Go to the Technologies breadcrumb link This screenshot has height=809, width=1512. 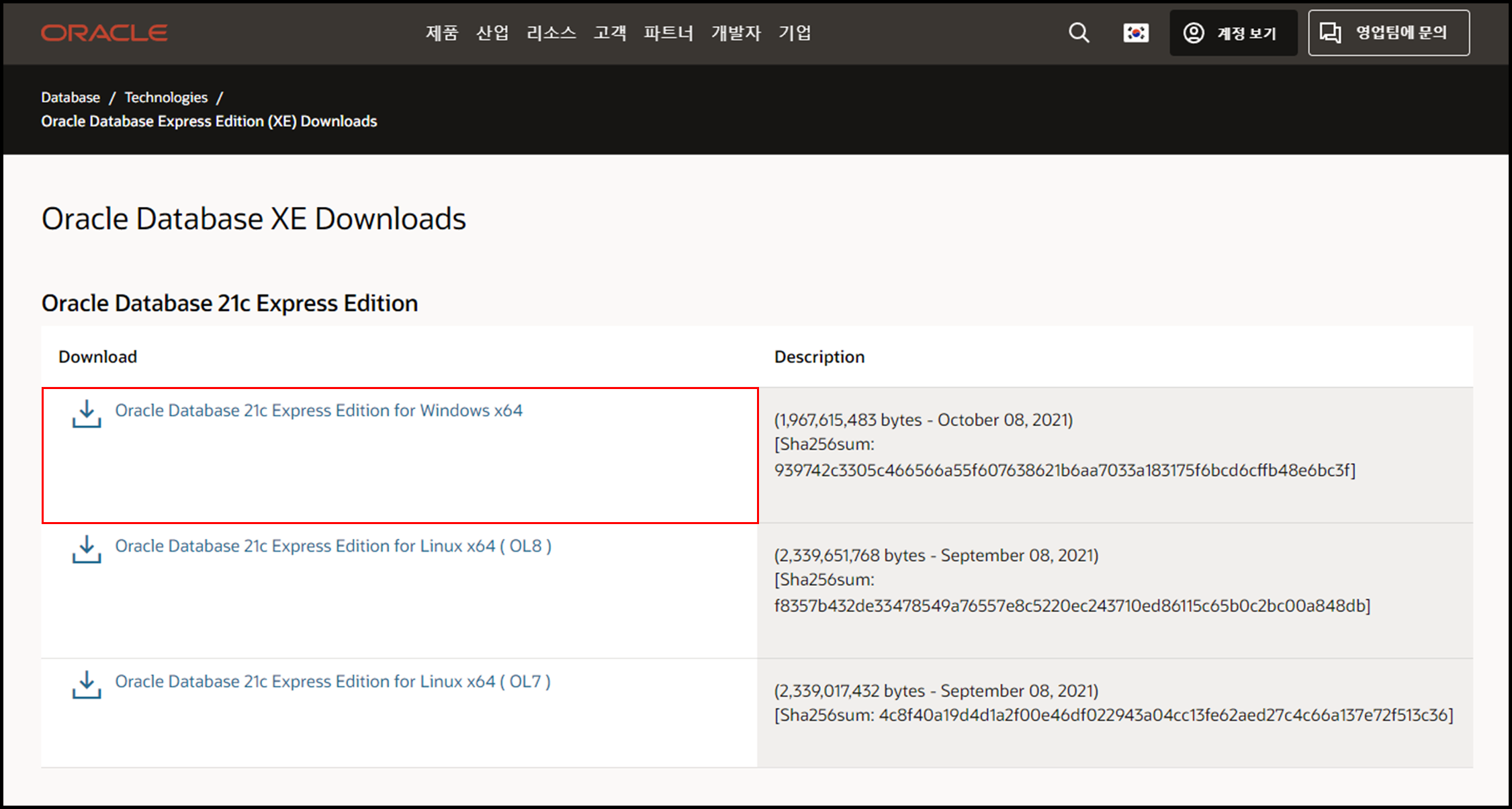click(166, 97)
